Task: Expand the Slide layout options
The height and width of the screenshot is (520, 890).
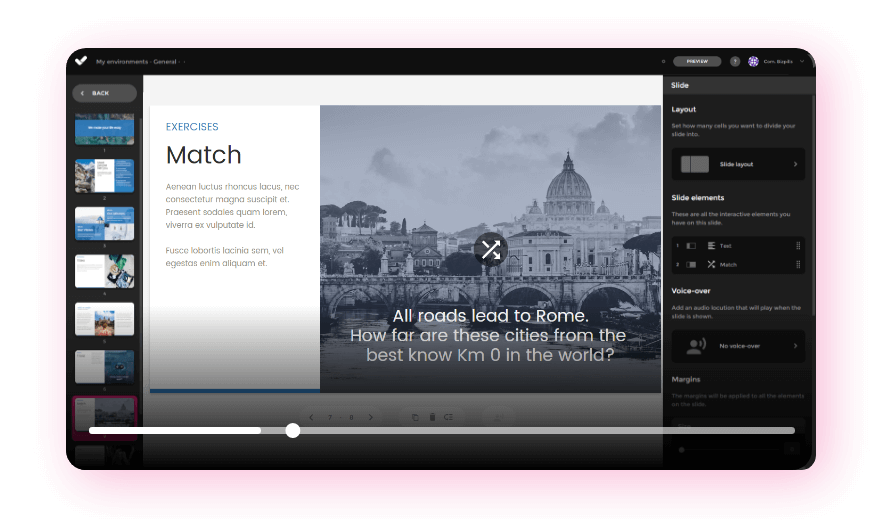Action: tap(795, 164)
